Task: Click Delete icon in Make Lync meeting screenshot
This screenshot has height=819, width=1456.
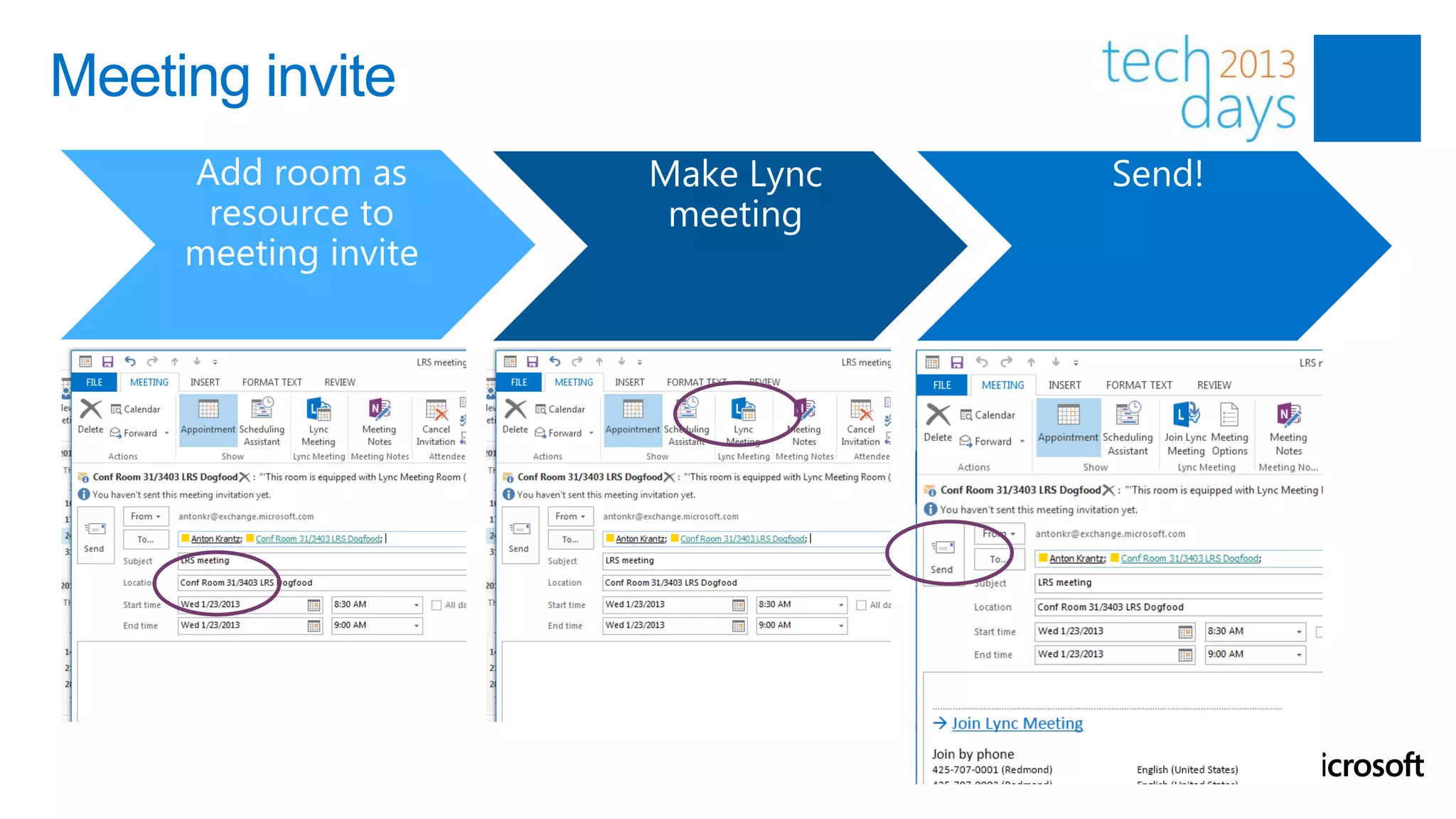Action: pos(515,409)
